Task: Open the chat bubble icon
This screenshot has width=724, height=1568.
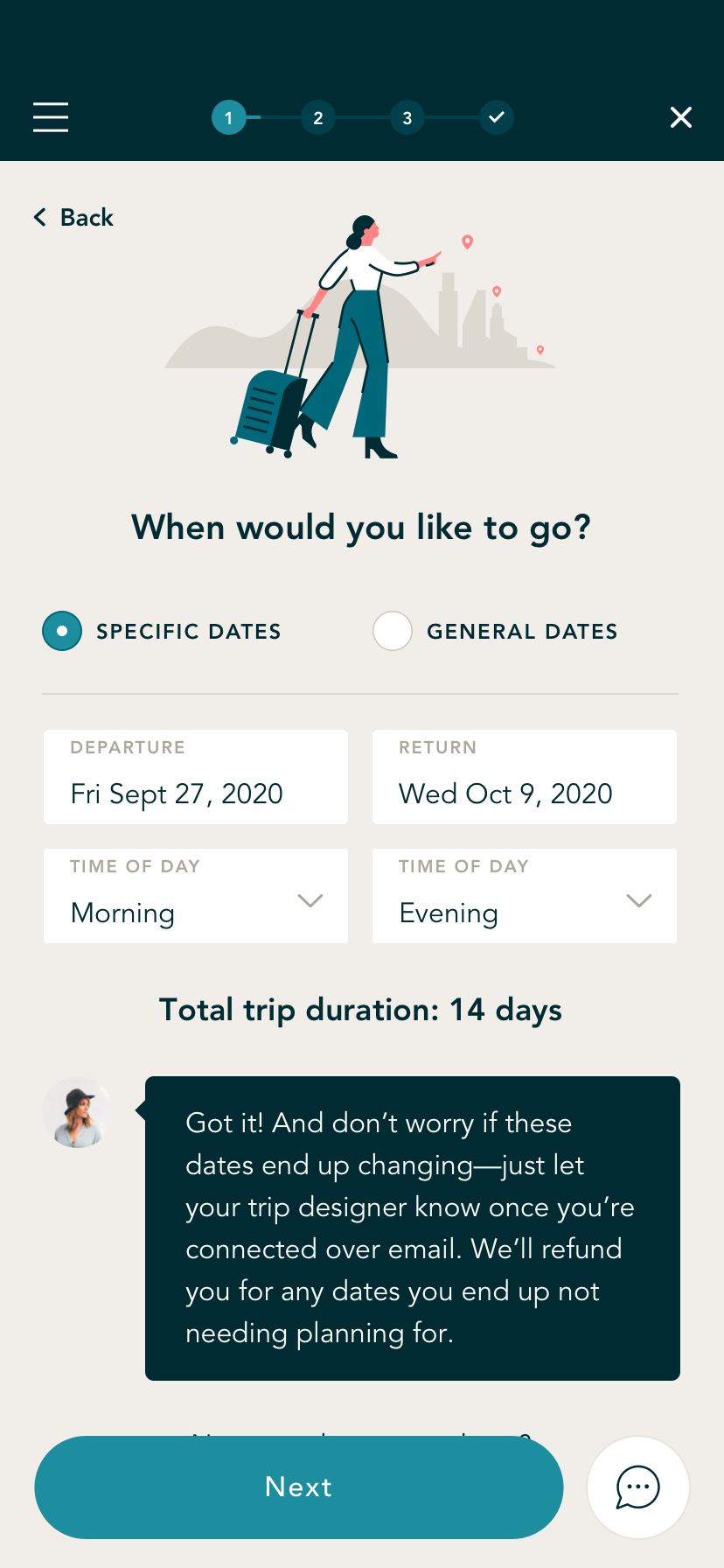Action: [x=638, y=1487]
